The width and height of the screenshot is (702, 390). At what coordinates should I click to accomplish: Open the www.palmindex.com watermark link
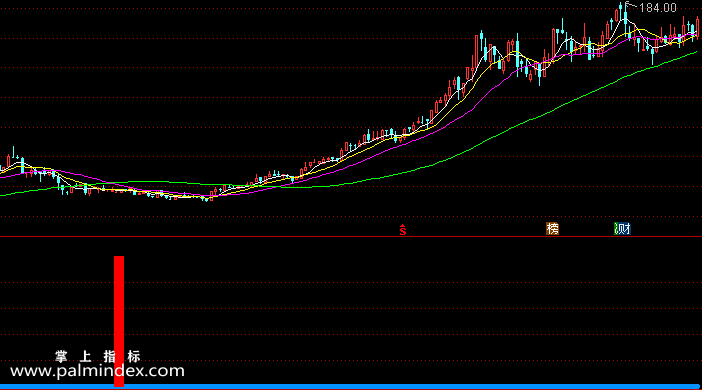(97, 371)
